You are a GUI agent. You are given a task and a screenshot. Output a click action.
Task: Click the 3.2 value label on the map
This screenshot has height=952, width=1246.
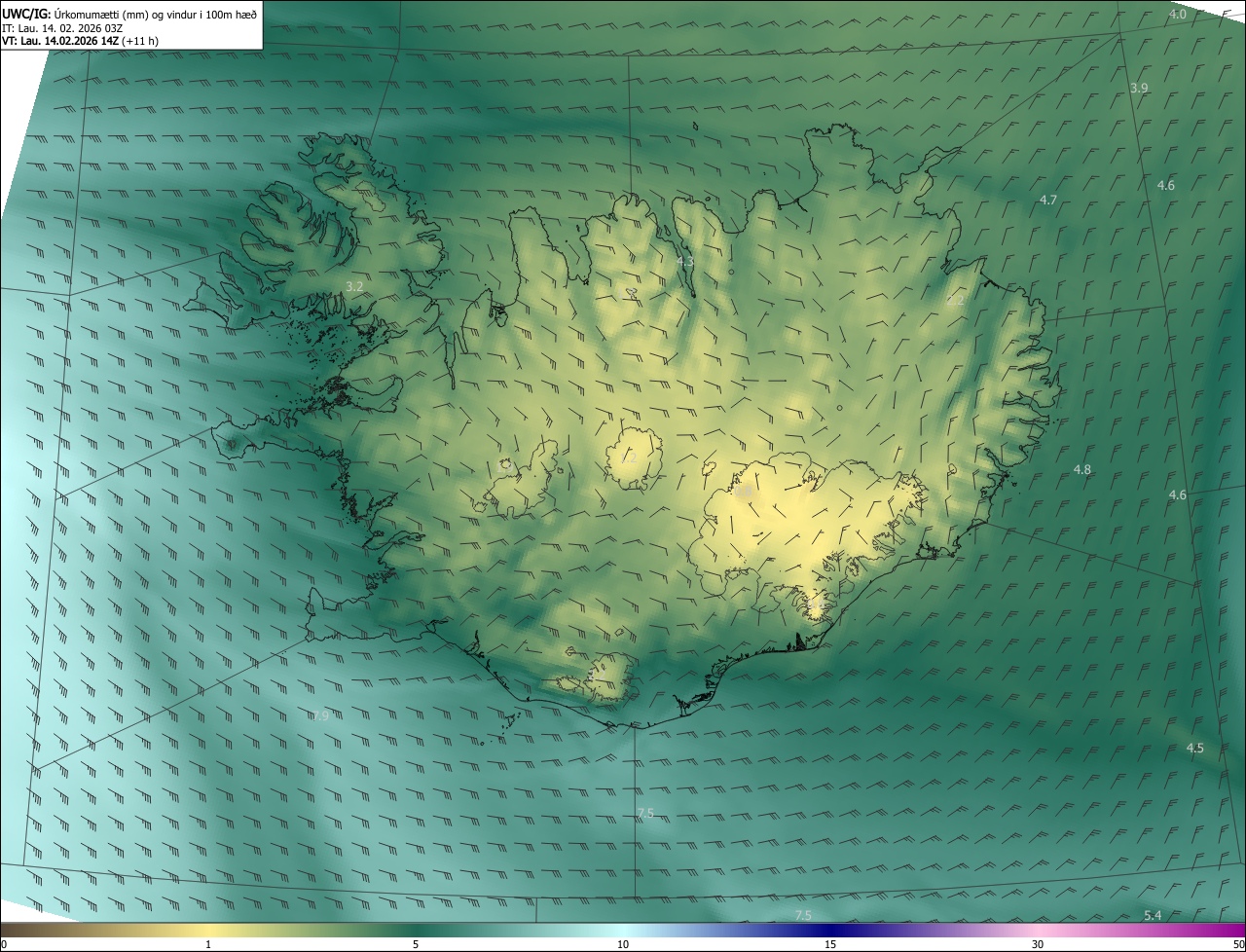coord(354,286)
